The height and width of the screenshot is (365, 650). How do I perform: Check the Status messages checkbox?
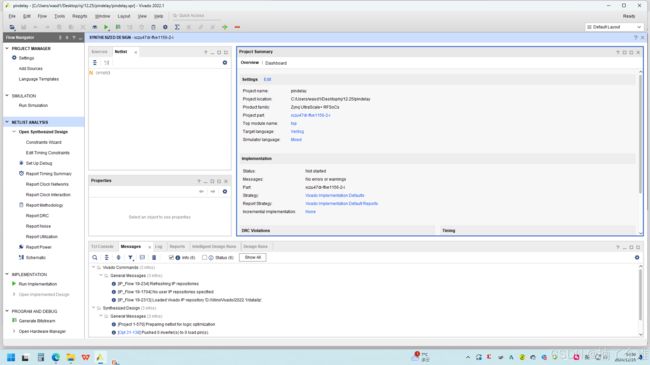[x=204, y=258]
